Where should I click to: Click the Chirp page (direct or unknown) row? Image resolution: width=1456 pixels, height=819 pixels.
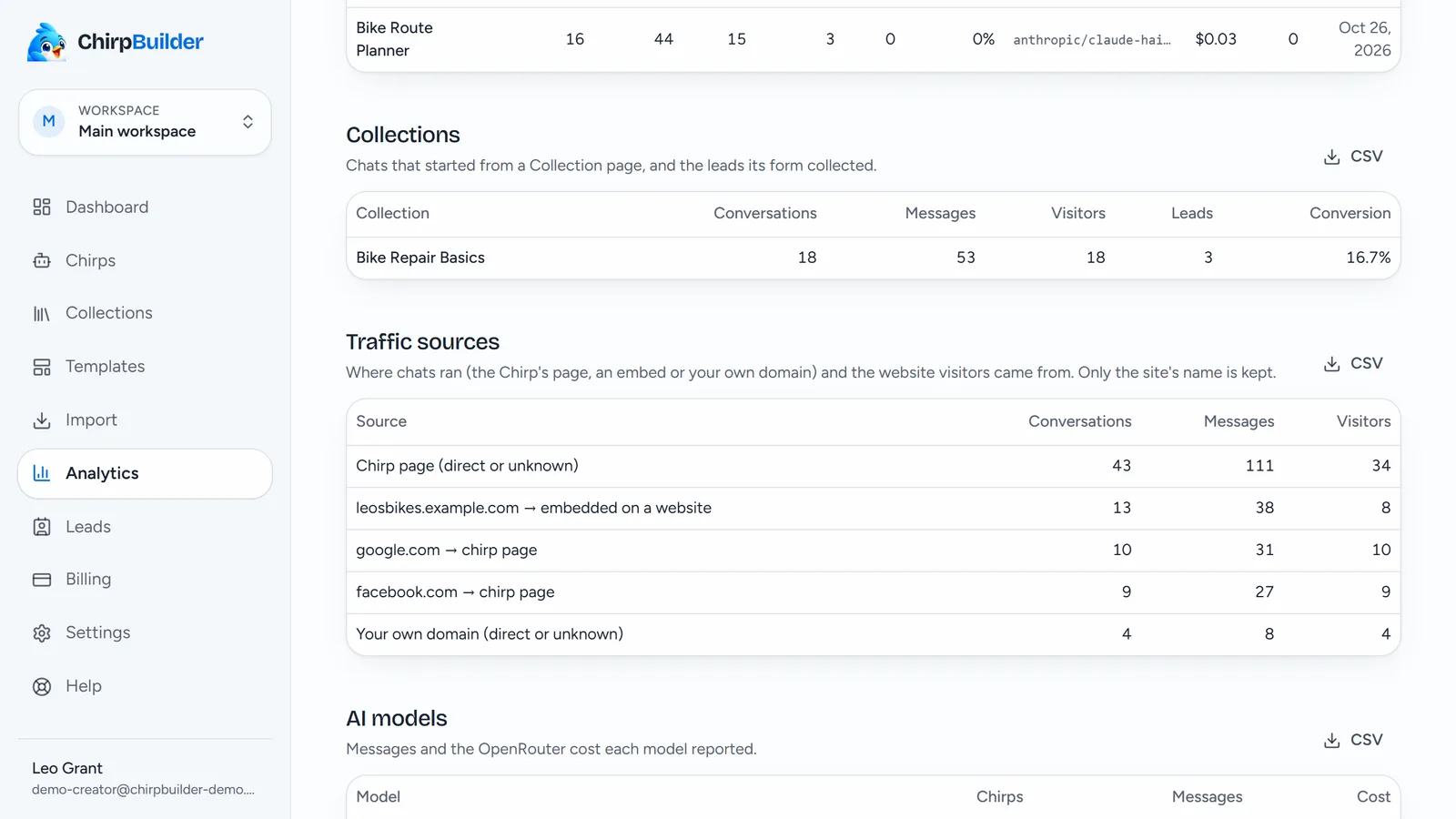[x=874, y=466]
